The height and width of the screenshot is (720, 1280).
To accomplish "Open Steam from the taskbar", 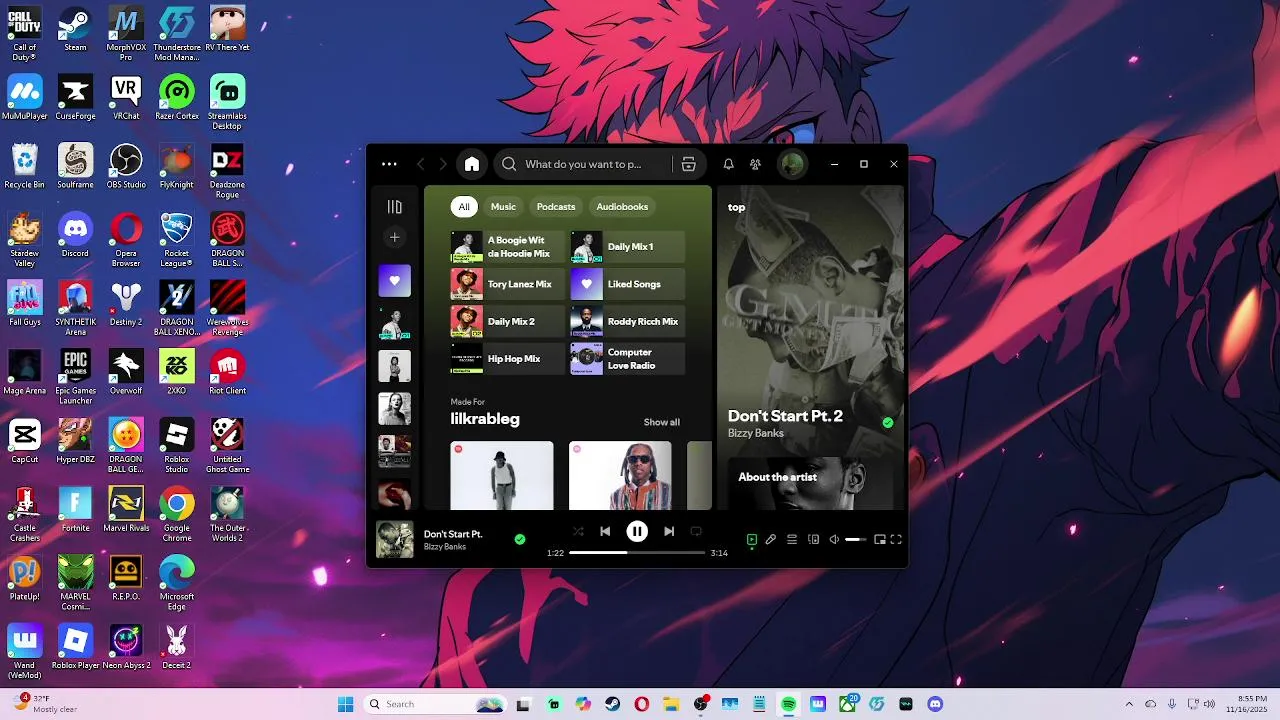I will [613, 704].
